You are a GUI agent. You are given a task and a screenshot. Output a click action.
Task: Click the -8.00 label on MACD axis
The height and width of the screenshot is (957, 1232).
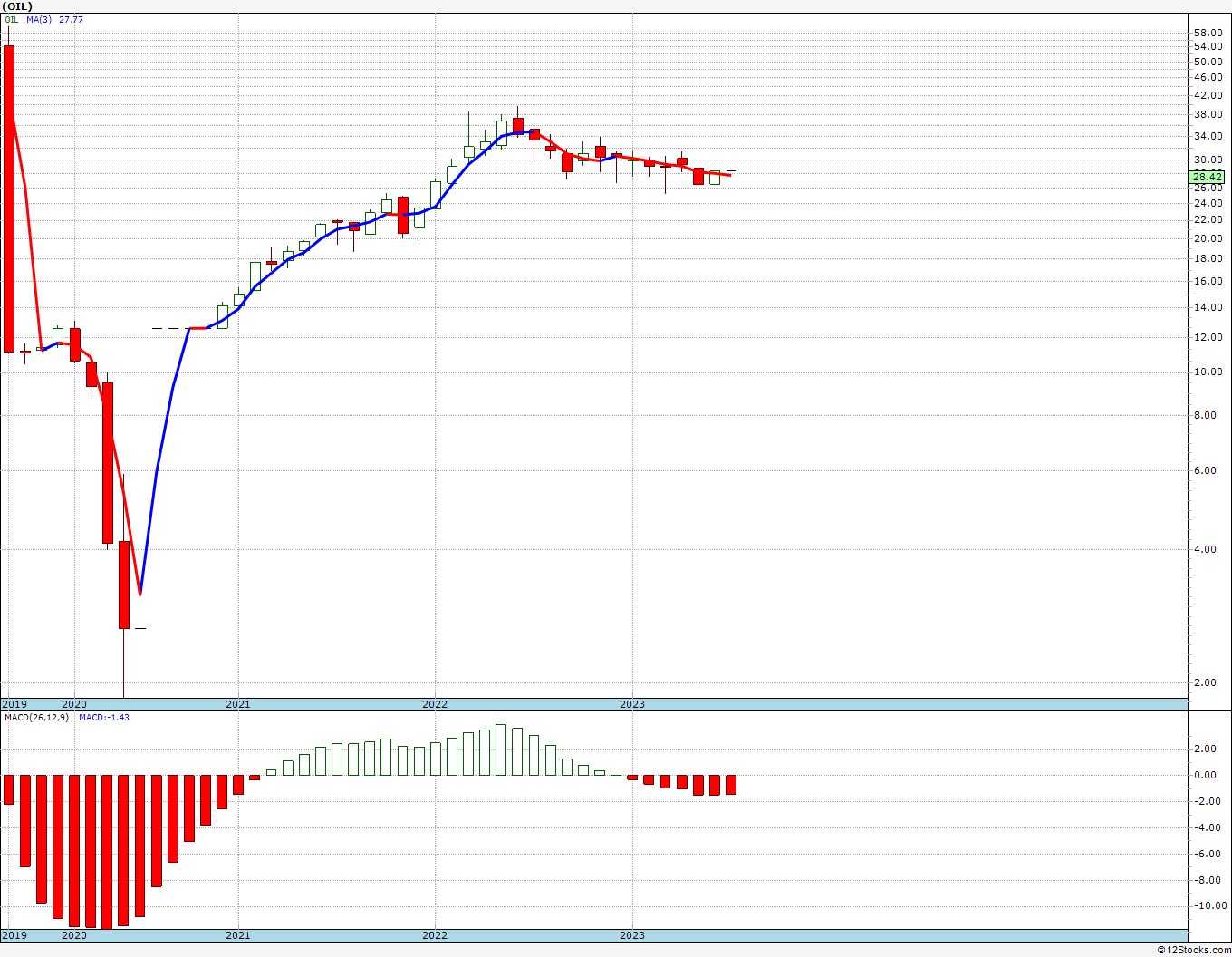click(x=1208, y=879)
